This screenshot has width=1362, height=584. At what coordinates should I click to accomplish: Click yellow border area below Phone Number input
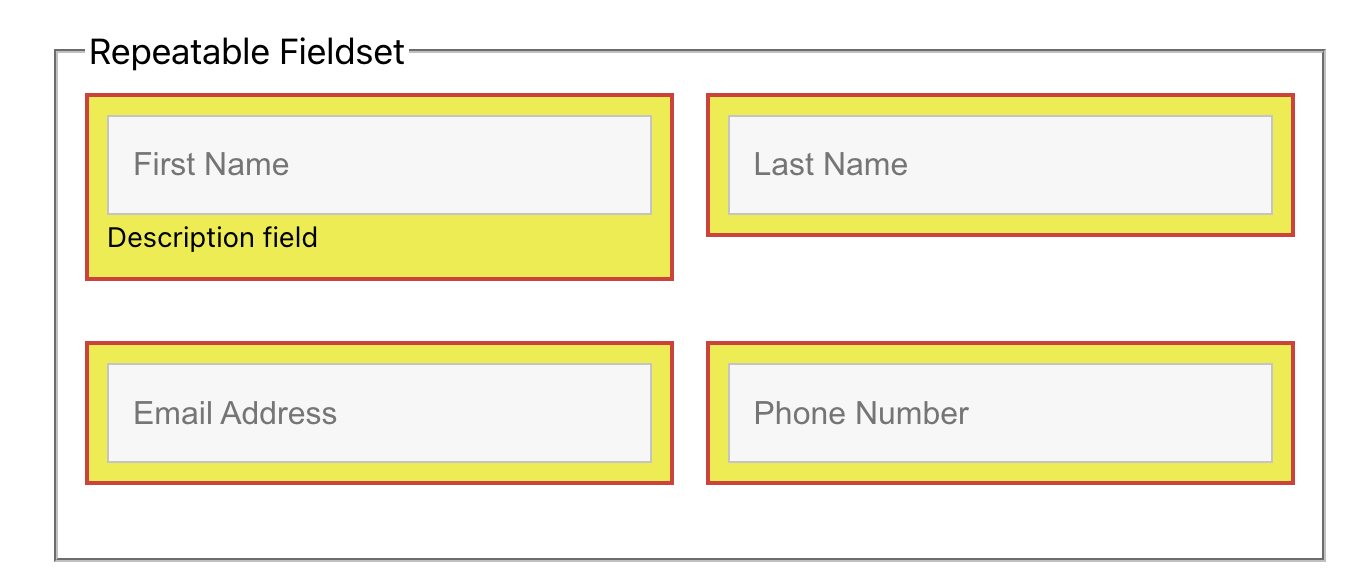click(1000, 472)
